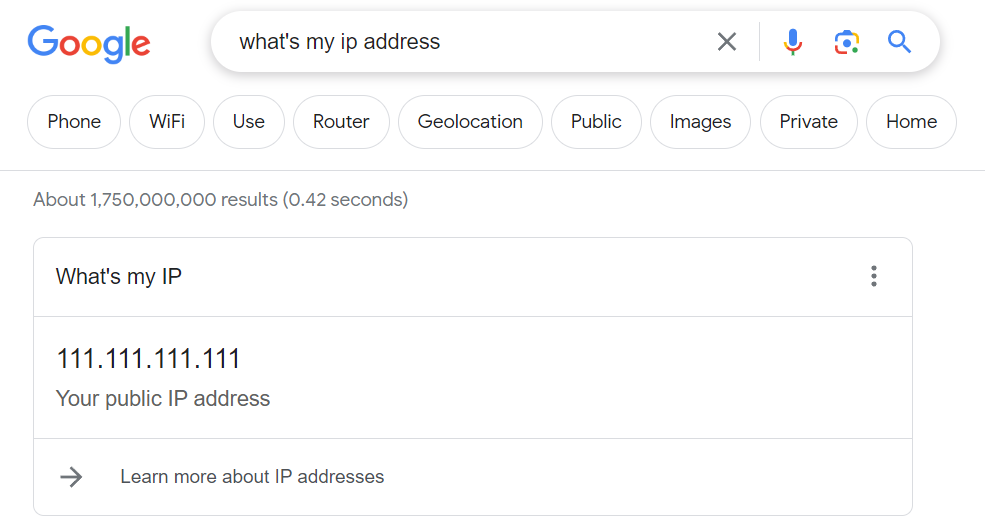
Task: Filter results by WiFi
Action: point(167,122)
